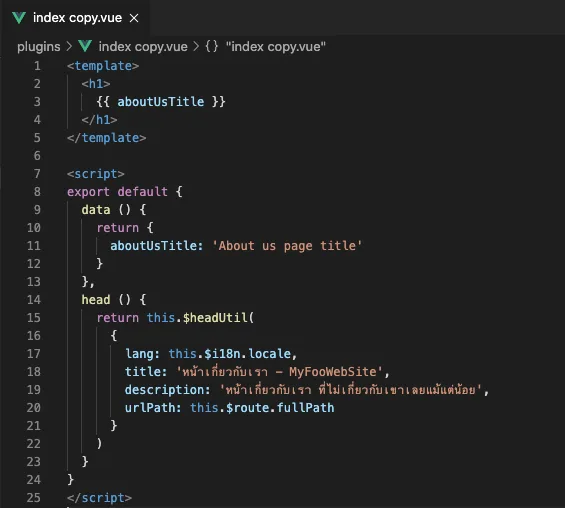The image size is (565, 508).
Task: Click export default on line 8
Action: tap(117, 192)
